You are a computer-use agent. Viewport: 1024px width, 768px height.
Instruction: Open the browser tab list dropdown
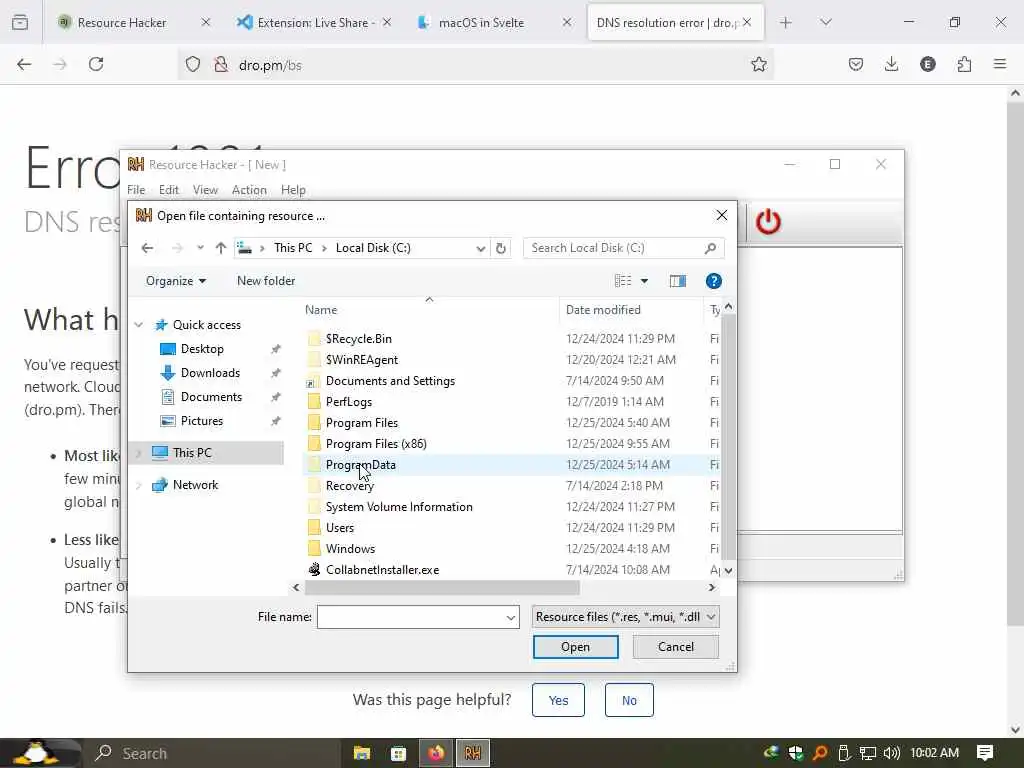click(825, 22)
